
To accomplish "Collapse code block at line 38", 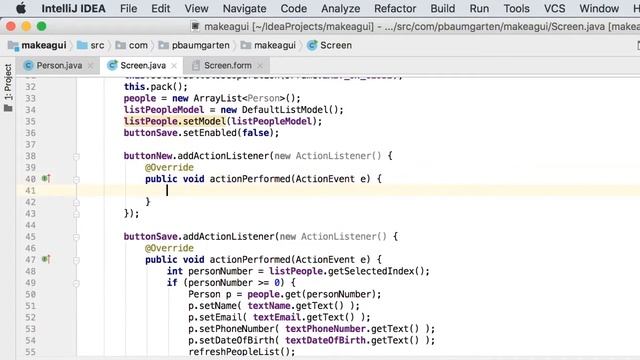I will point(76,156).
